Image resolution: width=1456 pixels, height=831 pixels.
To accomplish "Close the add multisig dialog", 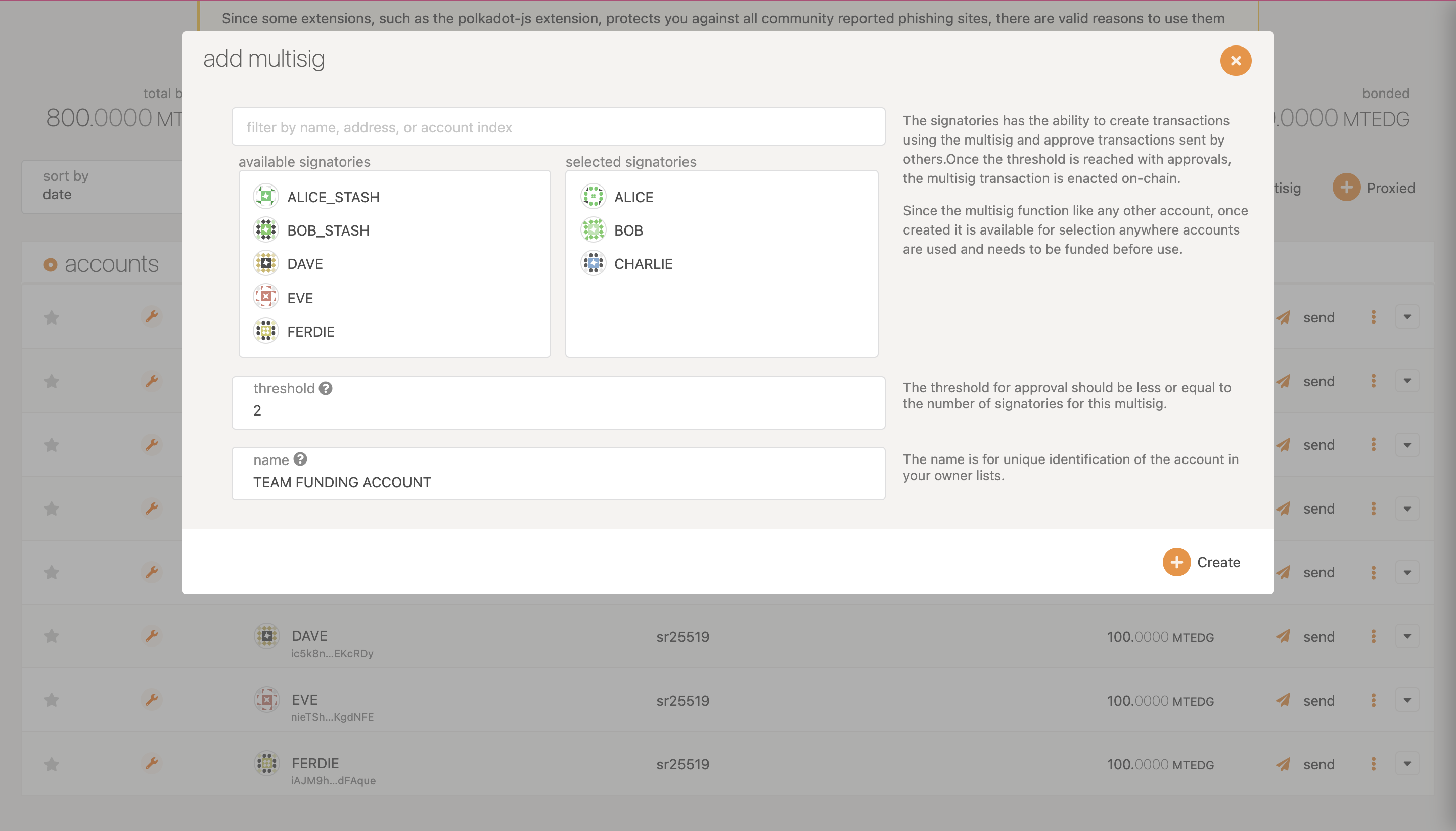I will tap(1236, 61).
